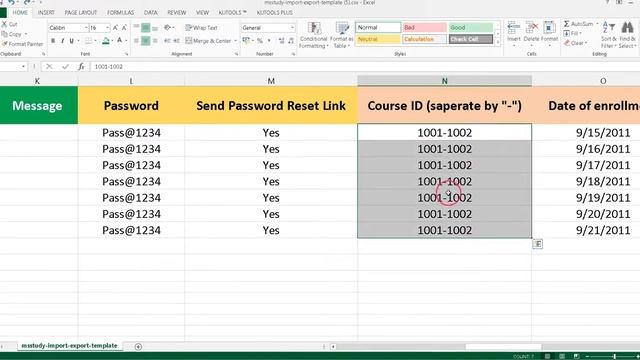The image size is (640, 360).
Task: Click the Accounting Number Format icon
Action: (x=246, y=41)
